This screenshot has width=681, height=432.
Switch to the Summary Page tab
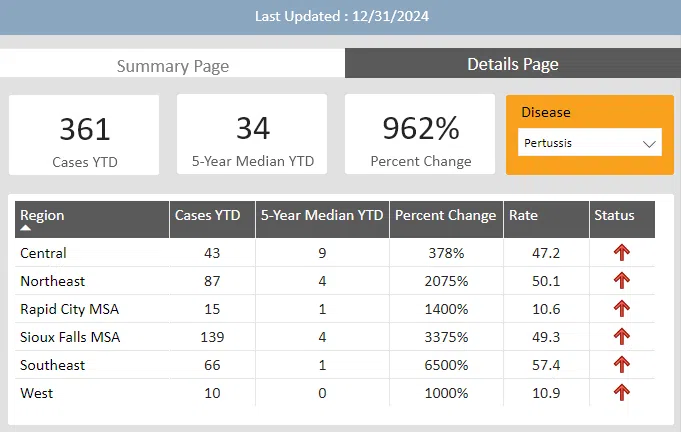click(x=173, y=66)
